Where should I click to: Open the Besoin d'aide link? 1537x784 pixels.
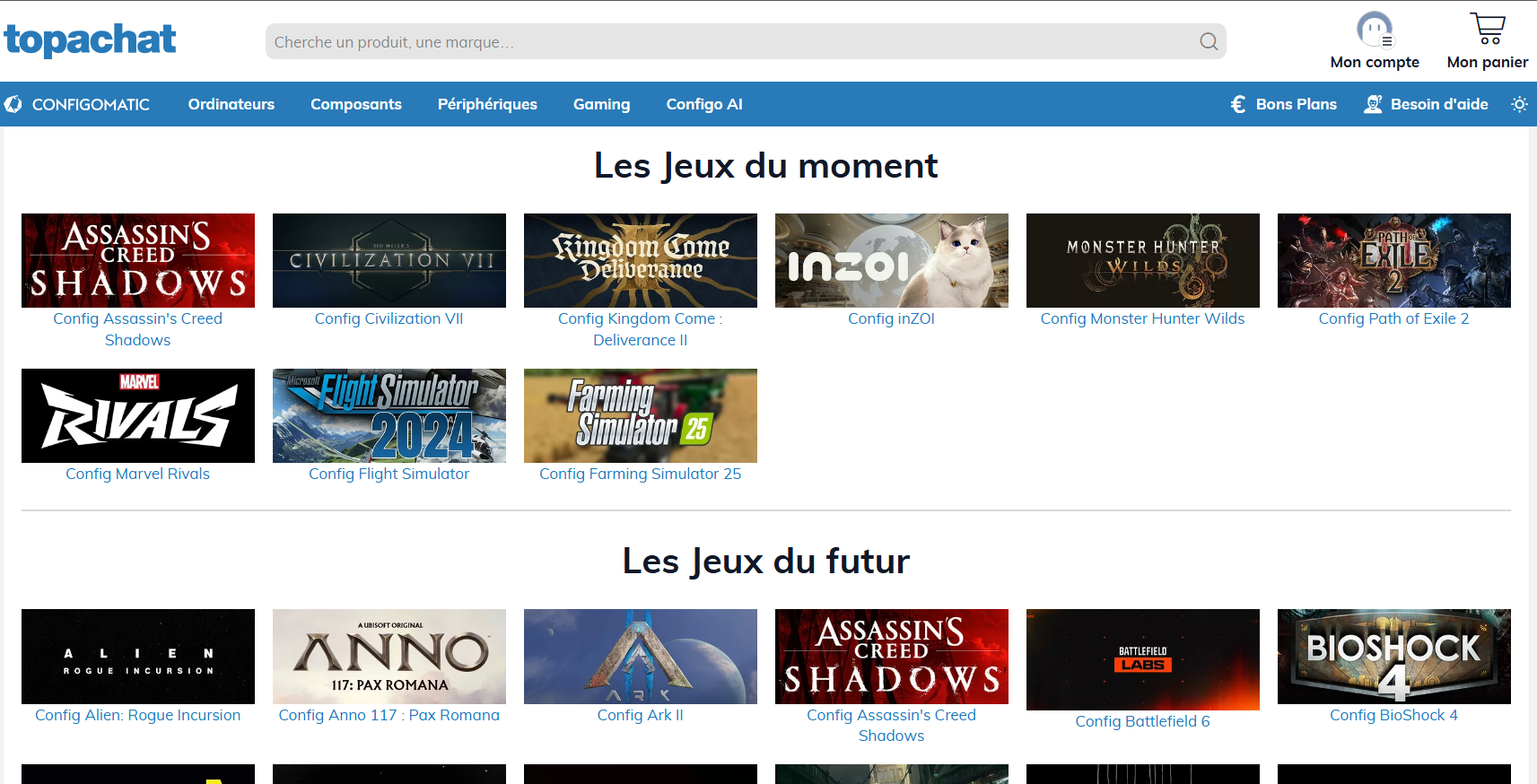[x=1439, y=104]
